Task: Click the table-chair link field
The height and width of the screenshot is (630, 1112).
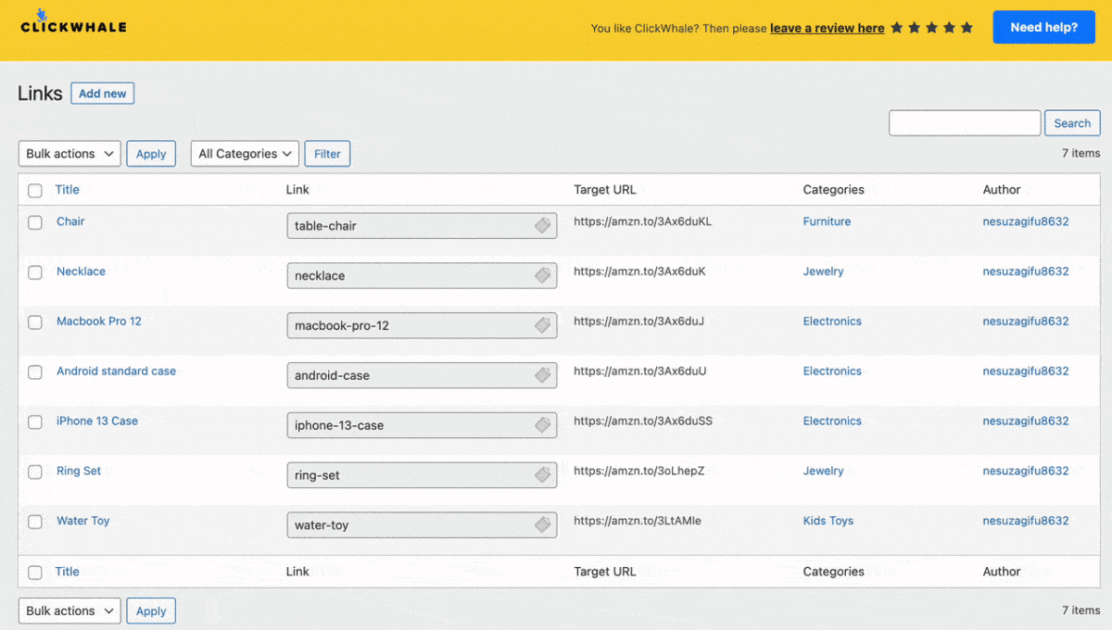Action: click(422, 226)
